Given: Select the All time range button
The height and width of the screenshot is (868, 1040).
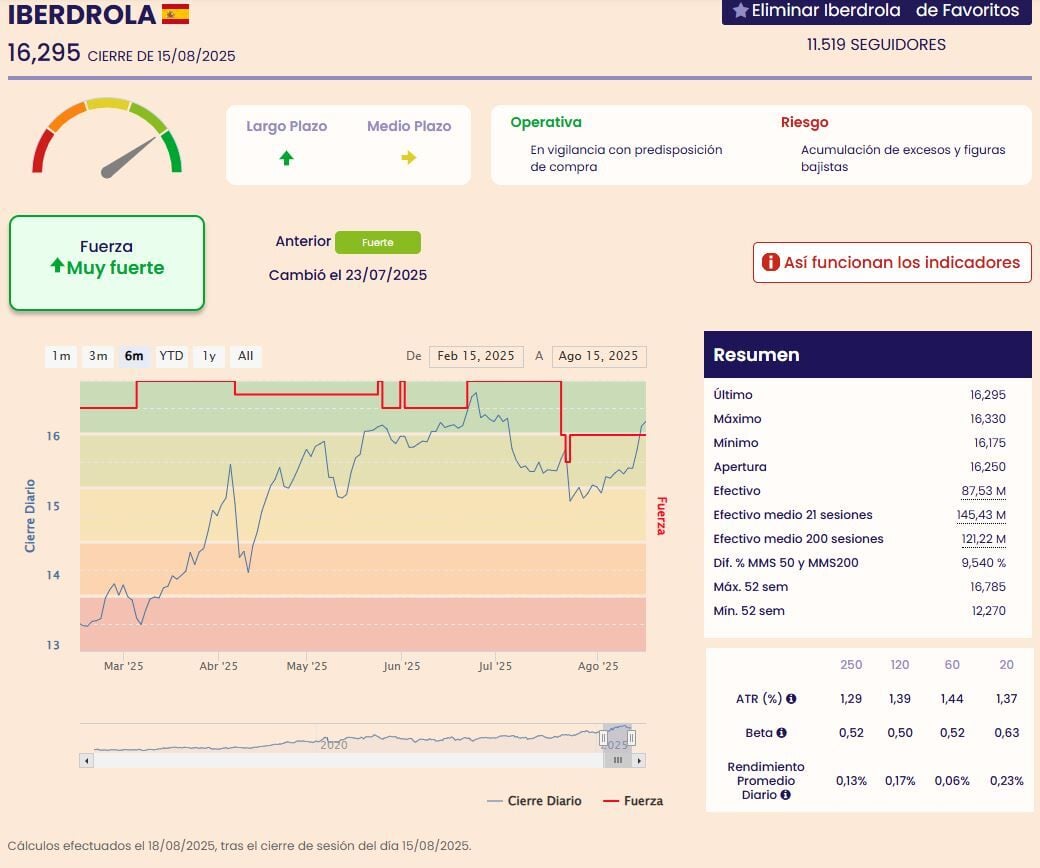Looking at the screenshot, I should coord(246,356).
